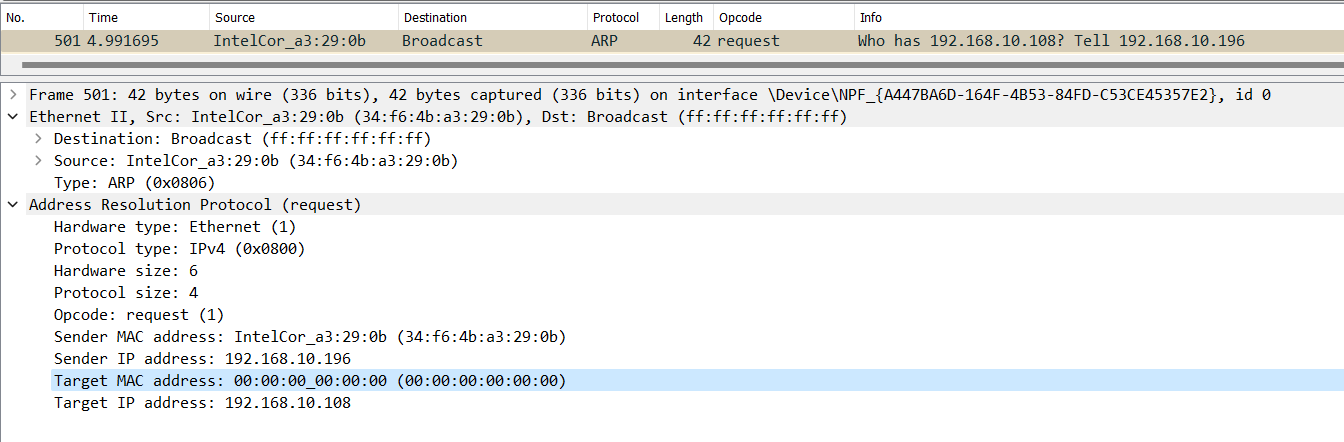Collapse the Address Resolution Protocol section
The height and width of the screenshot is (442, 1344).
[x=13, y=205]
